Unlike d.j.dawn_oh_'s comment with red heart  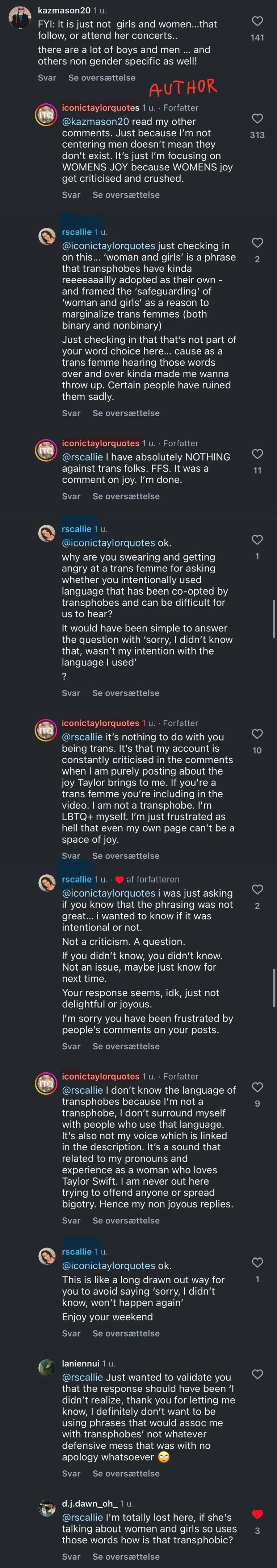257,1514
